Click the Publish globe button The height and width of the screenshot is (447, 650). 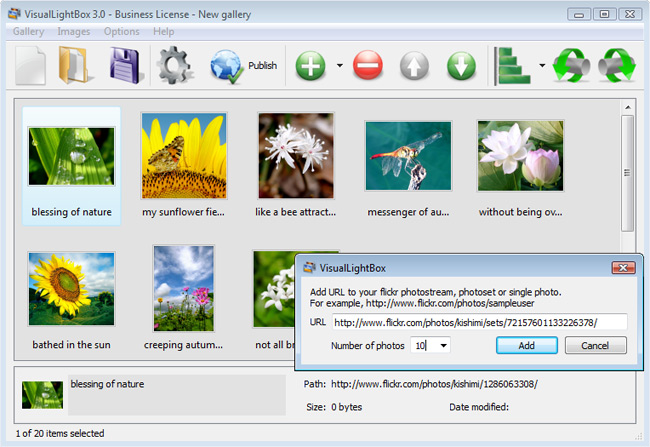pyautogui.click(x=243, y=67)
